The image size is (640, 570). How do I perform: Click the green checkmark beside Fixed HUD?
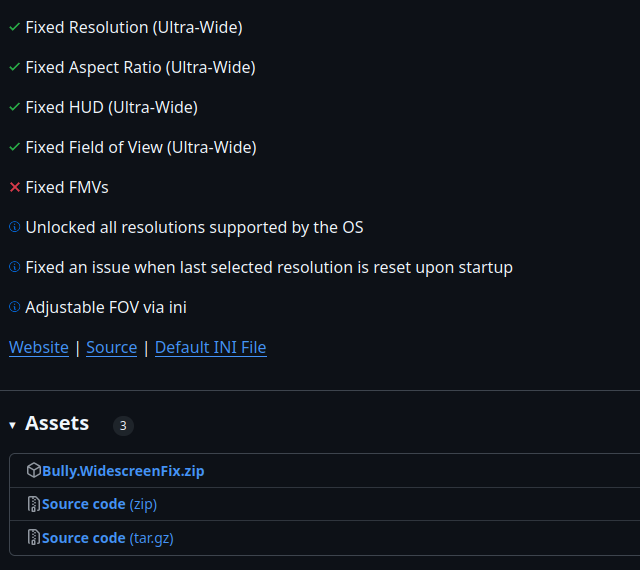click(15, 107)
